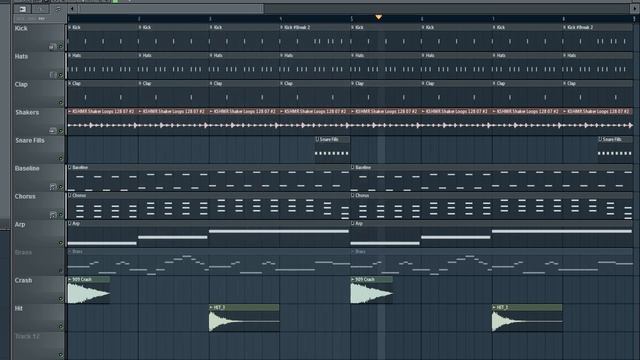Mute the Baseline track
The image size is (640, 360).
point(61,187)
